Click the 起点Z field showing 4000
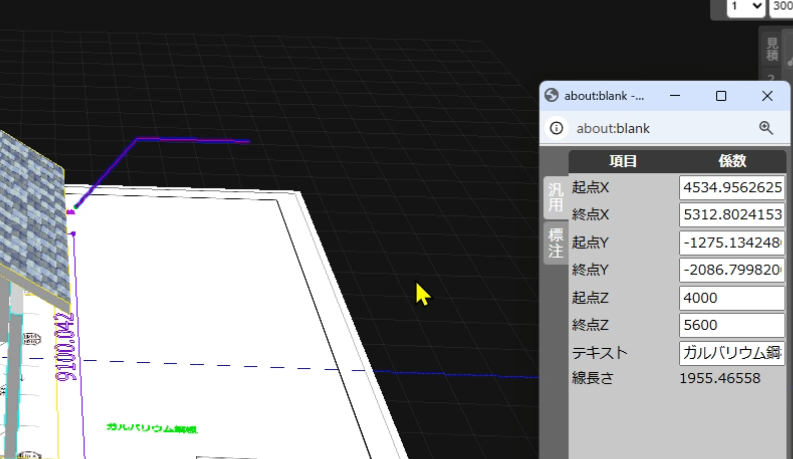793x459 pixels. tap(731, 298)
